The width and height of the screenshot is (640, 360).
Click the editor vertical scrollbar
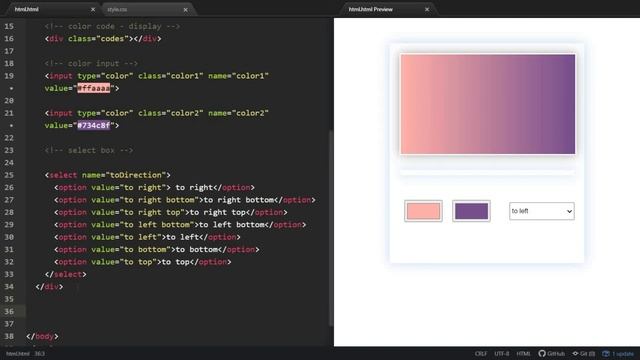pyautogui.click(x=331, y=228)
